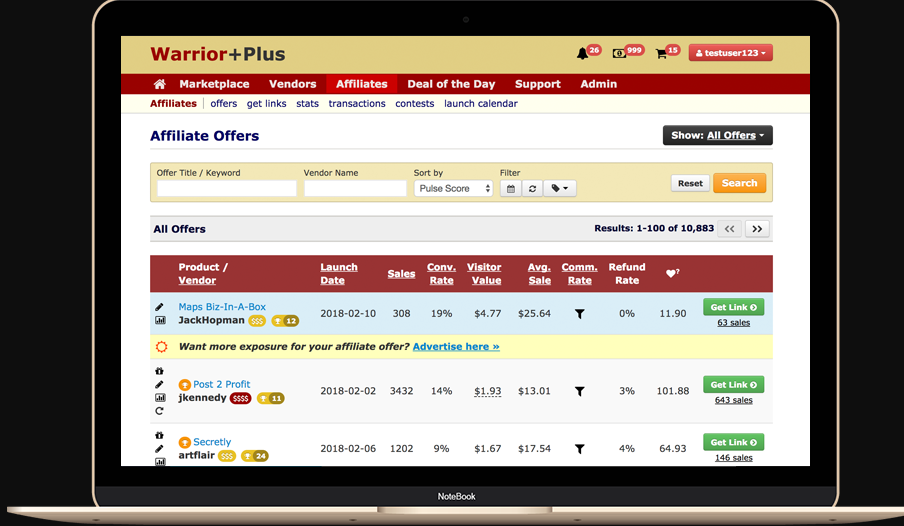
Task: Click the calendar filter icon
Action: click(511, 189)
